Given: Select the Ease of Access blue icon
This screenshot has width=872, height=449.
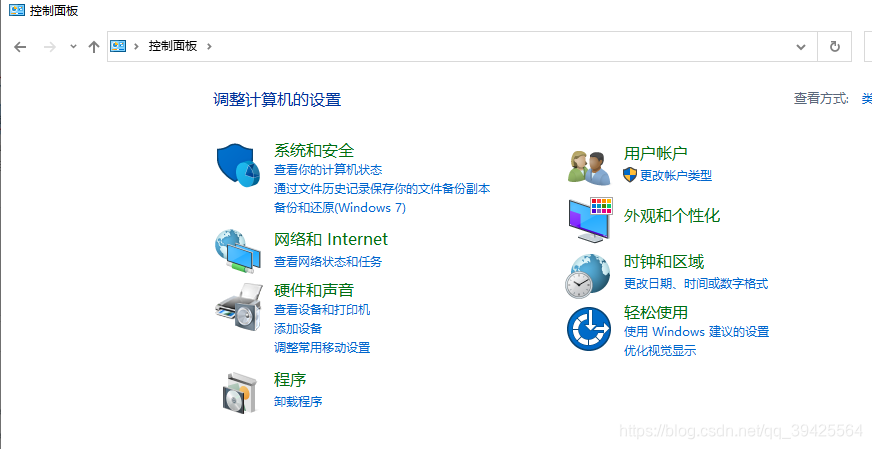Looking at the screenshot, I should click(589, 328).
